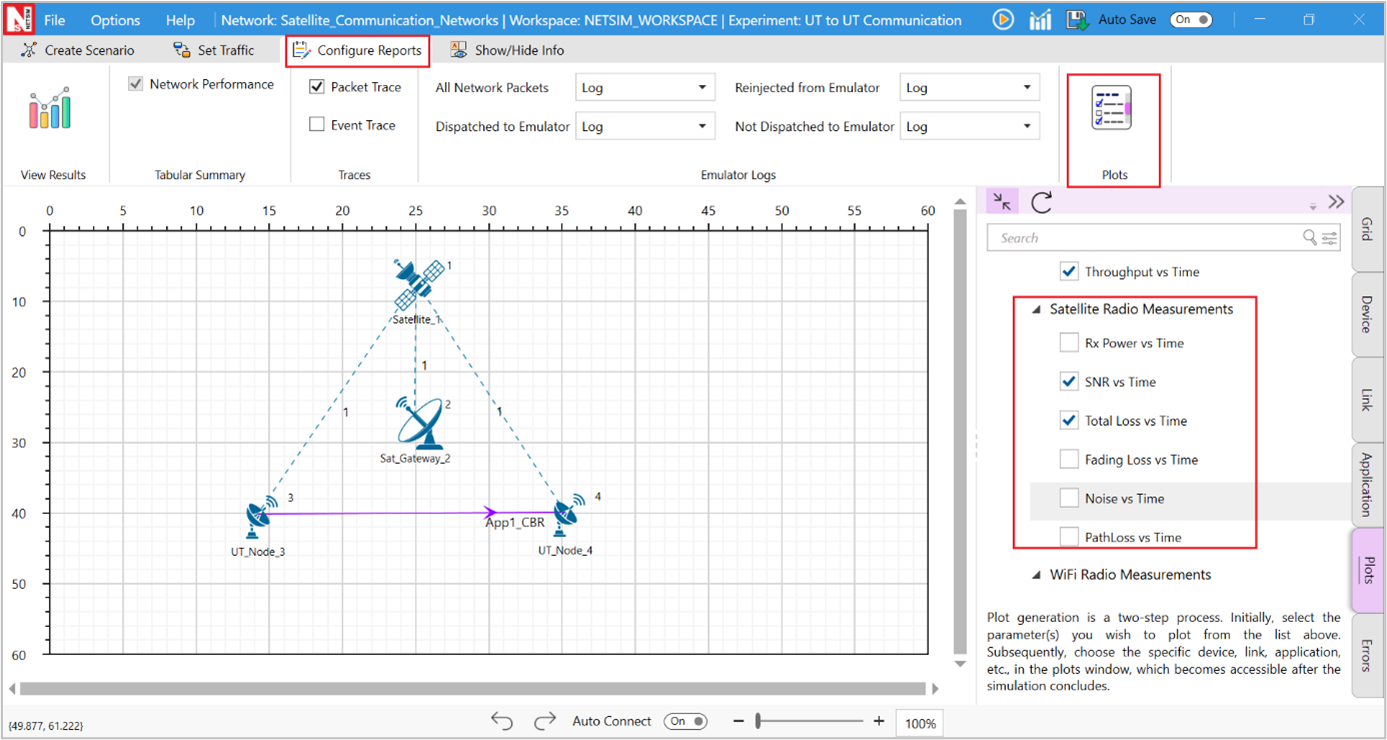Open the Reinjected from Emulator dropdown
The width and height of the screenshot is (1387, 740).
coord(968,88)
